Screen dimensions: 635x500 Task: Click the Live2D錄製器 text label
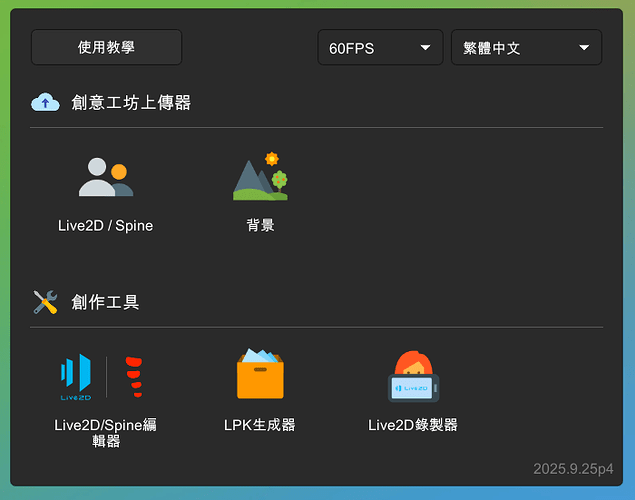pos(413,425)
